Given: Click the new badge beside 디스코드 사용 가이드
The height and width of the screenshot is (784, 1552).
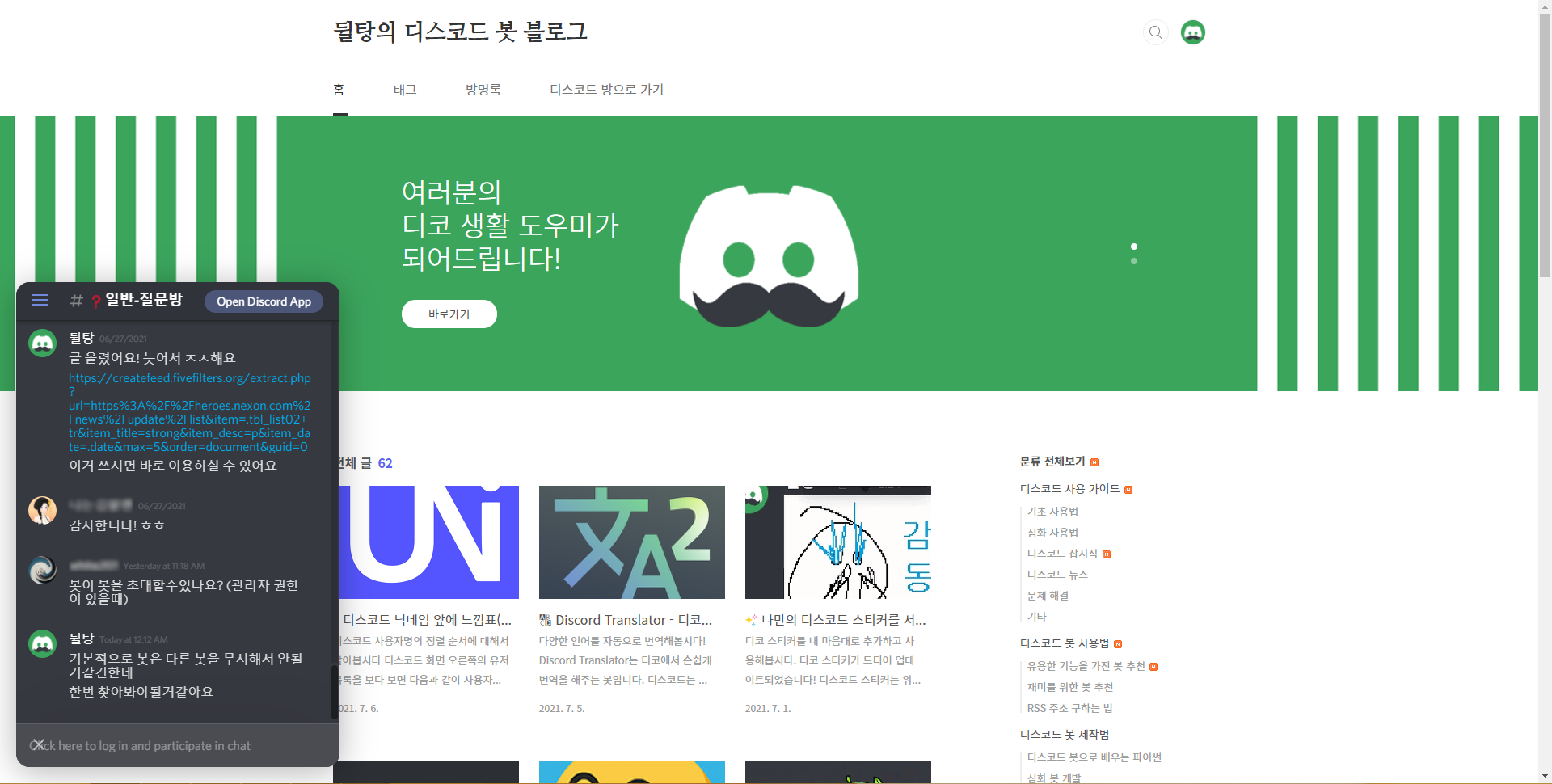Looking at the screenshot, I should tap(1128, 490).
